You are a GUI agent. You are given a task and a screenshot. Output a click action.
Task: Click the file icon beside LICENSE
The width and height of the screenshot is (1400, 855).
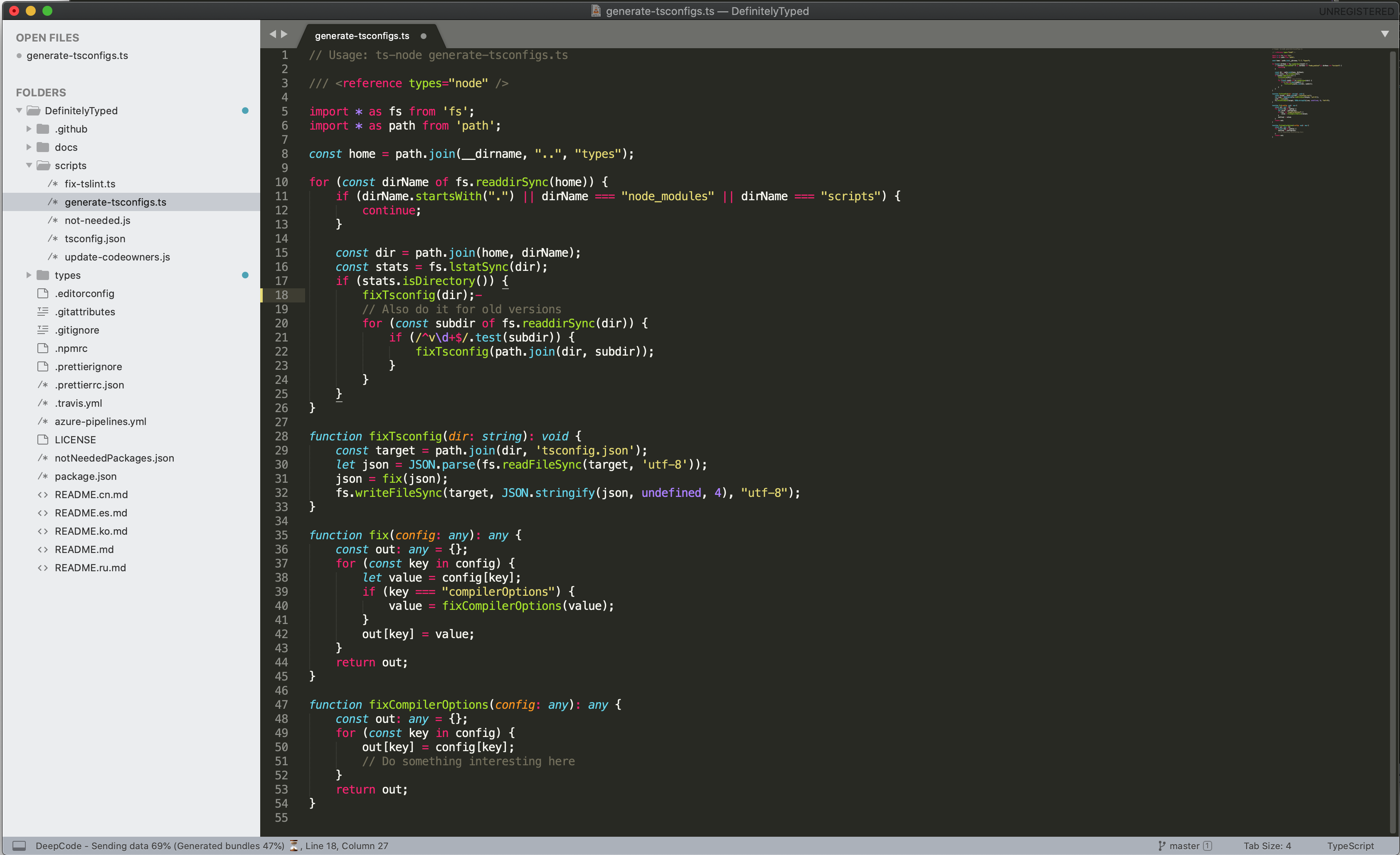click(43, 440)
